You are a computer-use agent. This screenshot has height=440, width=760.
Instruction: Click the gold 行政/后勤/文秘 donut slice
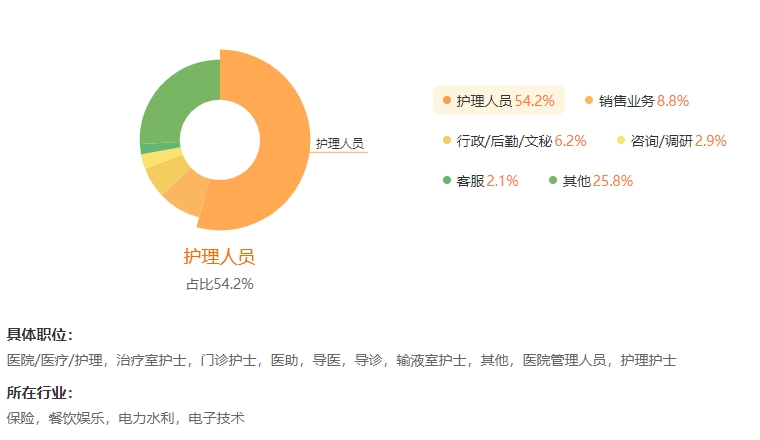click(165, 173)
